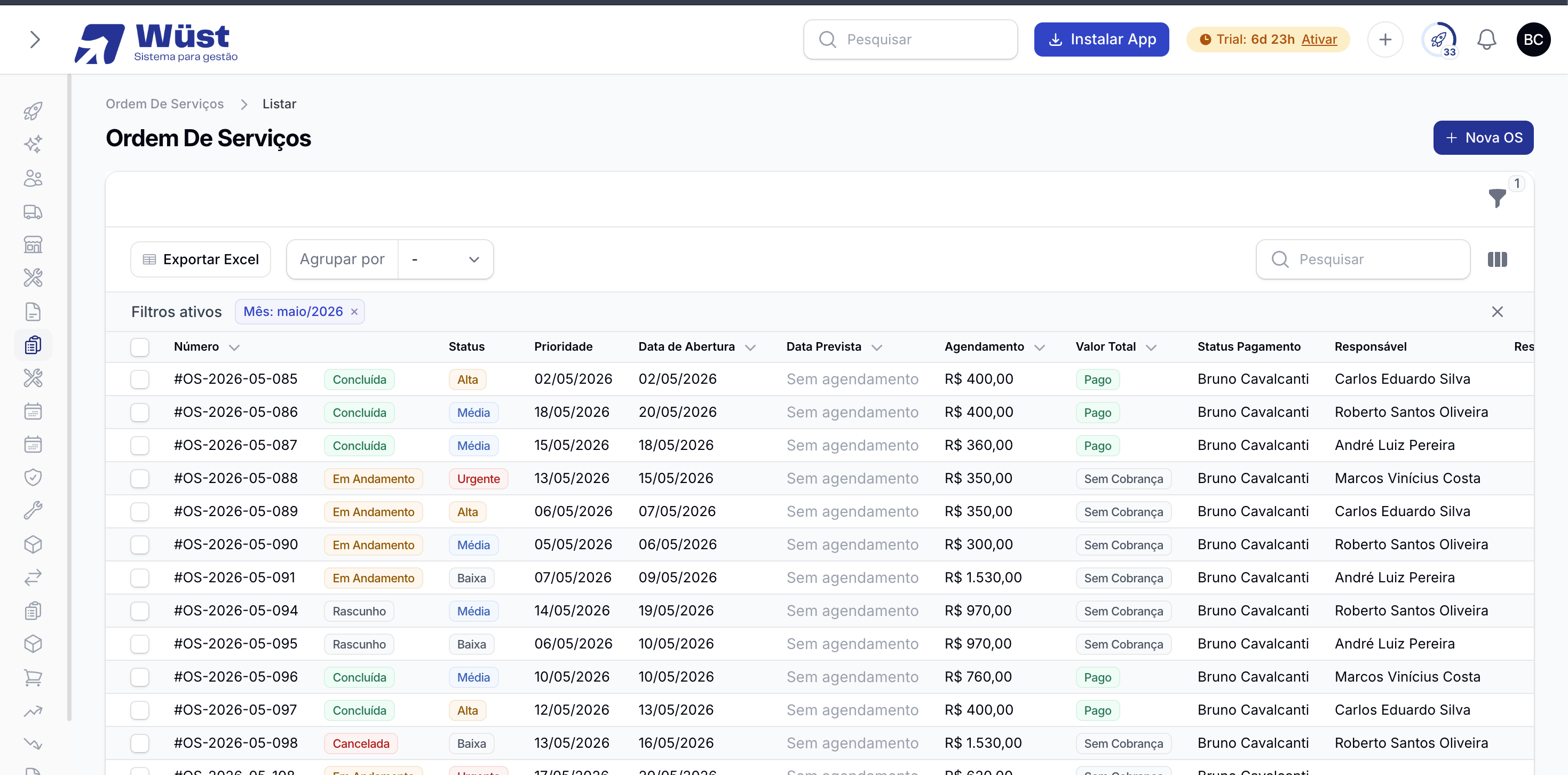Expand the sidebar with the chevron arrow
Screen dimensions: 1568x775
[x=35, y=39]
